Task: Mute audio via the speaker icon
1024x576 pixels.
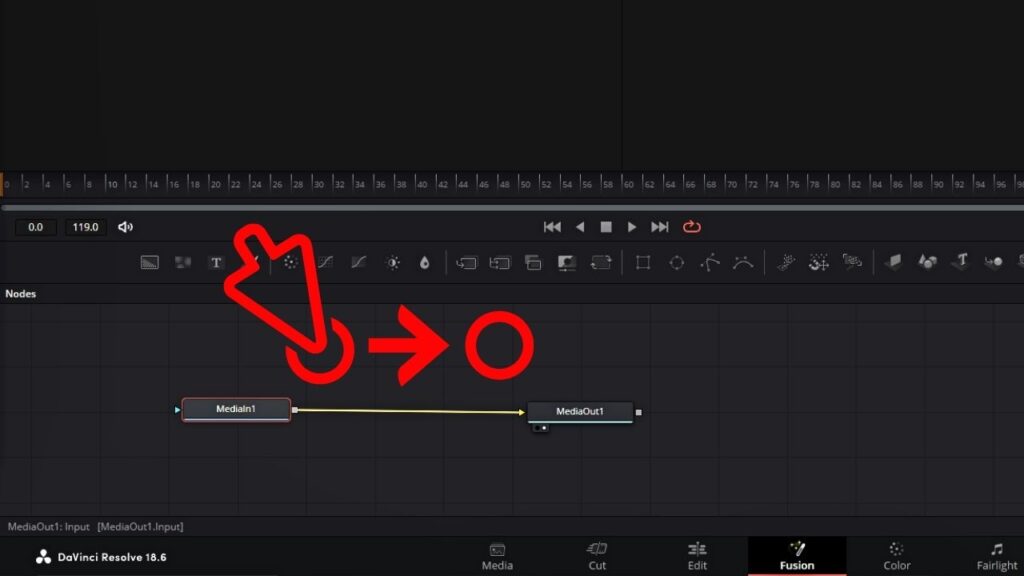Action: 124,227
